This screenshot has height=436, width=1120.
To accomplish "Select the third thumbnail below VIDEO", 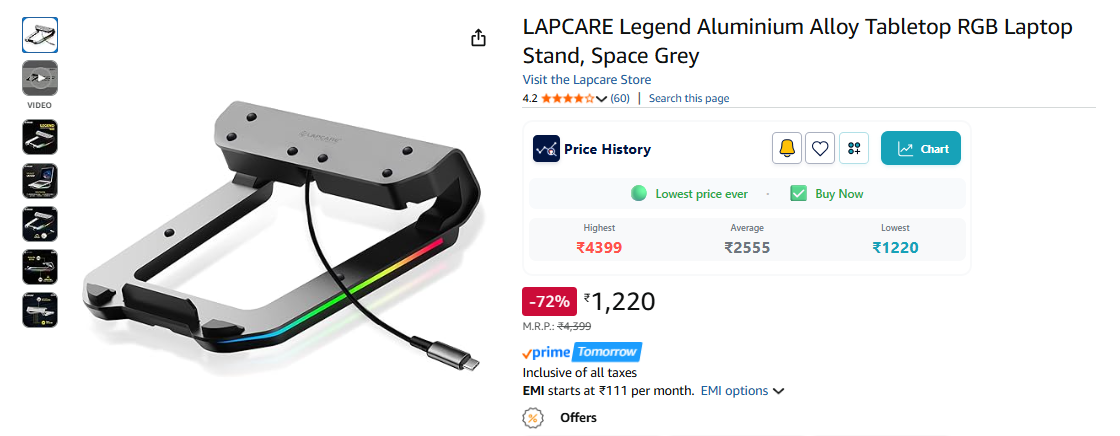I will (x=40, y=224).
